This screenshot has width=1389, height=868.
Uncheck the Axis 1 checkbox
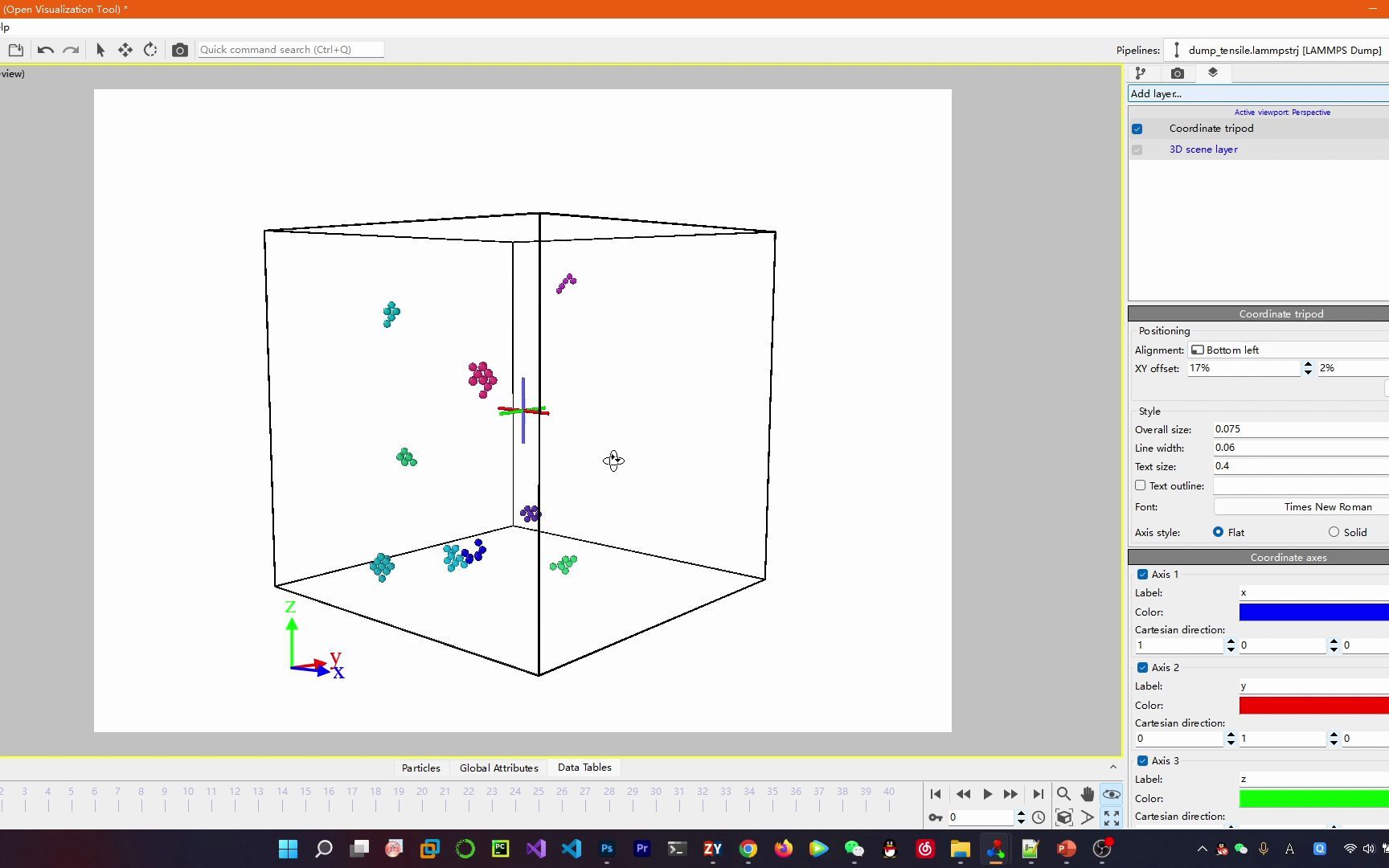(x=1142, y=575)
